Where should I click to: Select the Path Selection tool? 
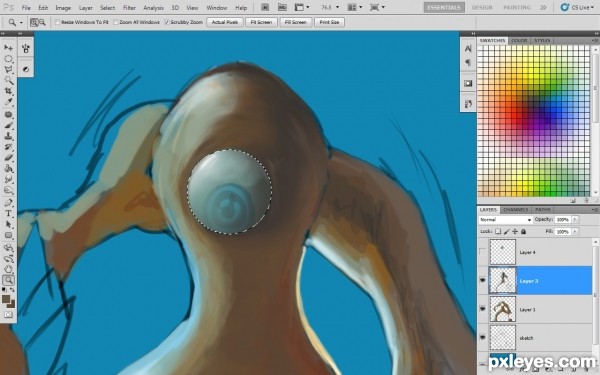8,224
